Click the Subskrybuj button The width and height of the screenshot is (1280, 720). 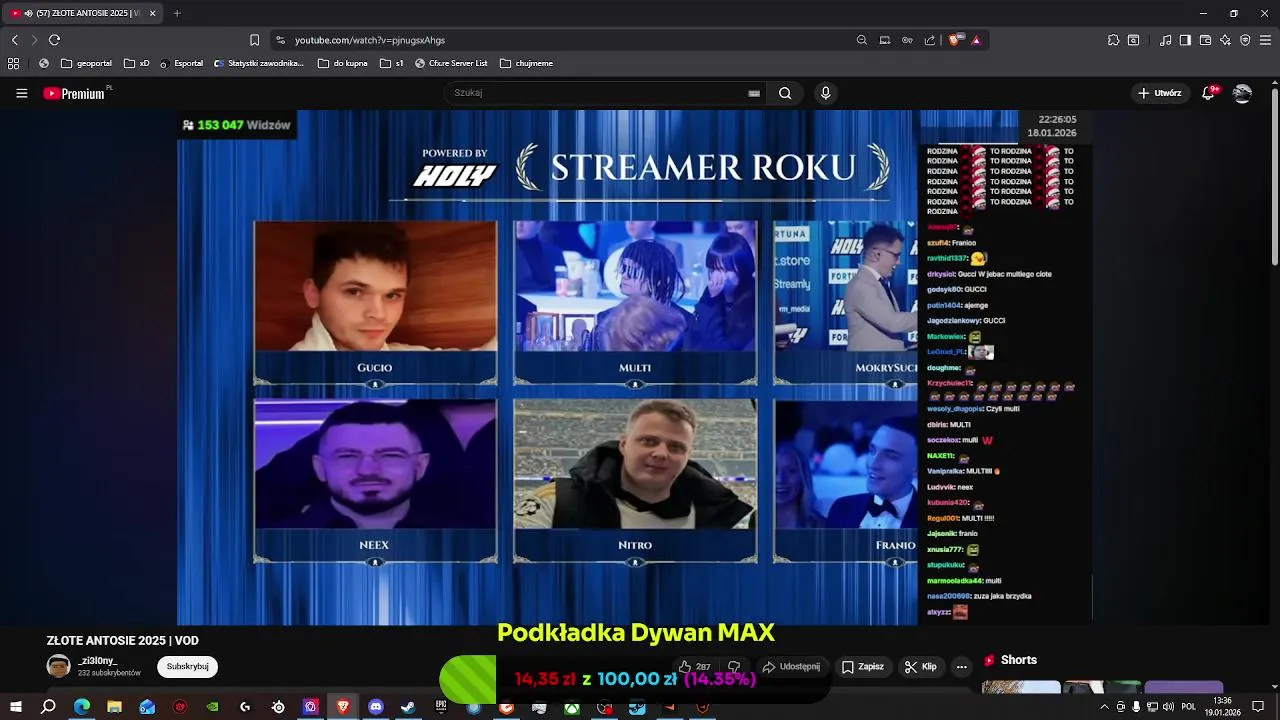(187, 667)
